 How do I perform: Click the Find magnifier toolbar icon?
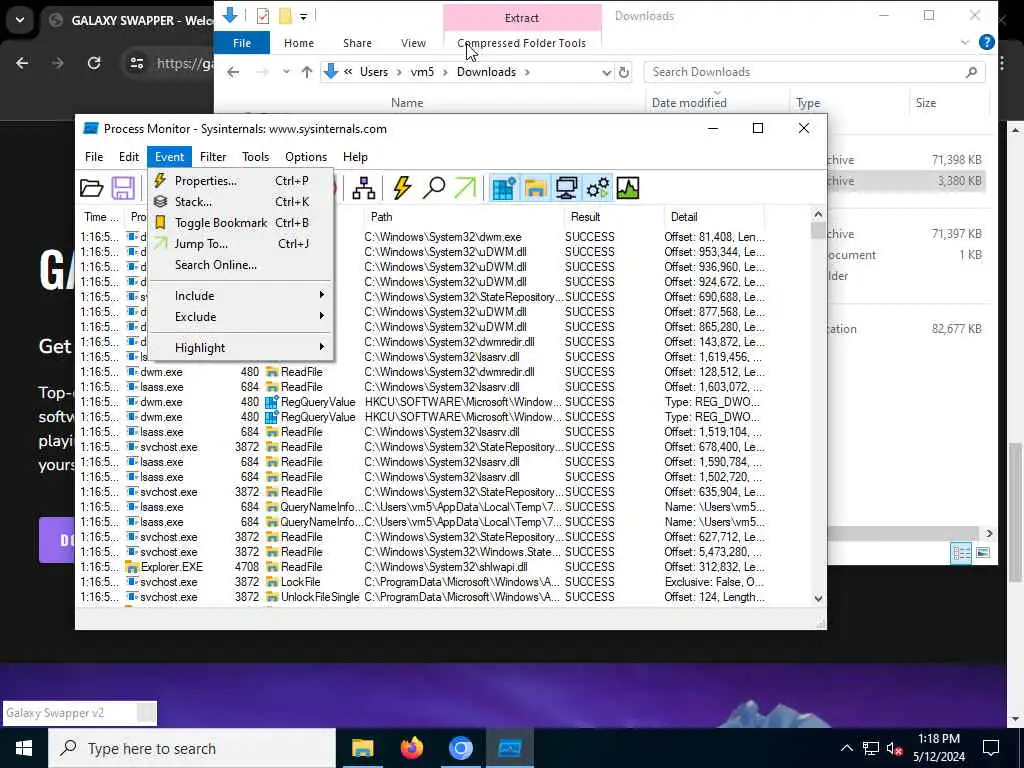click(x=434, y=188)
